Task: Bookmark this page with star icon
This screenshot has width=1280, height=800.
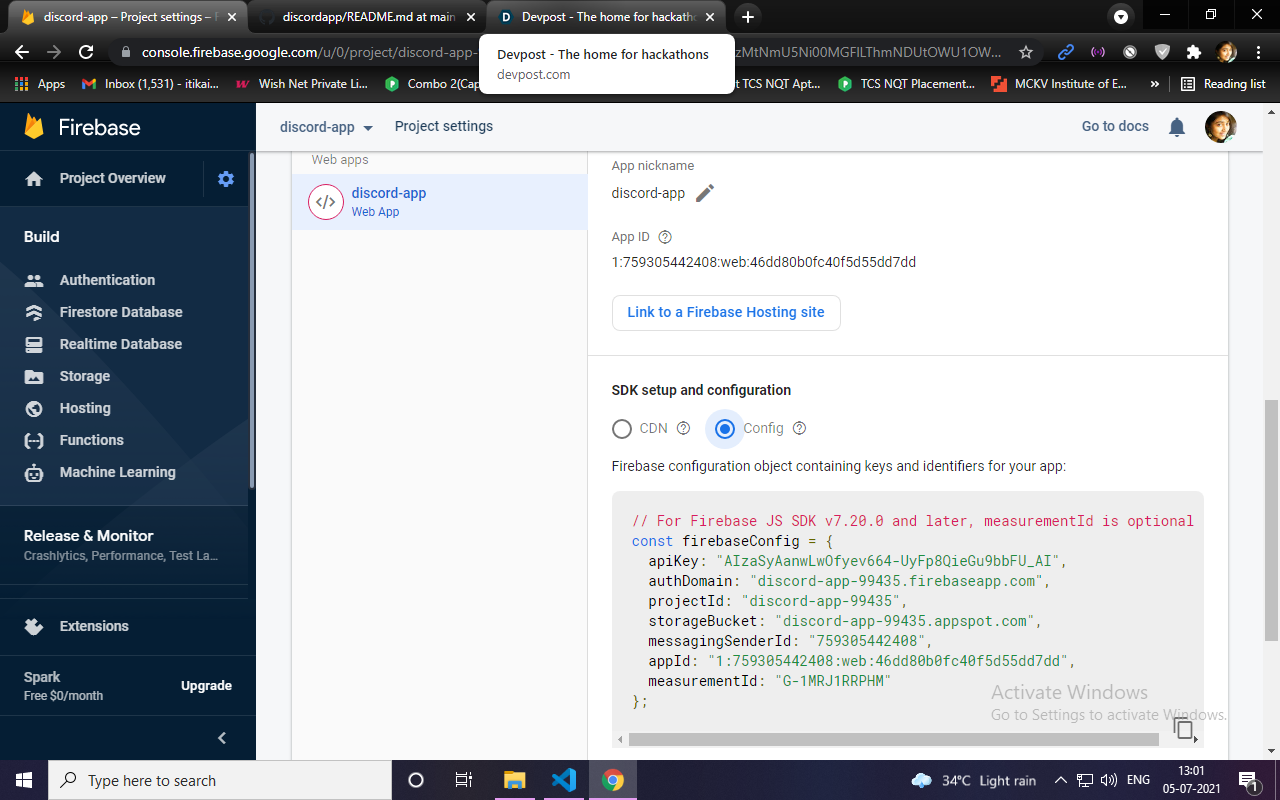Action: 1026,52
